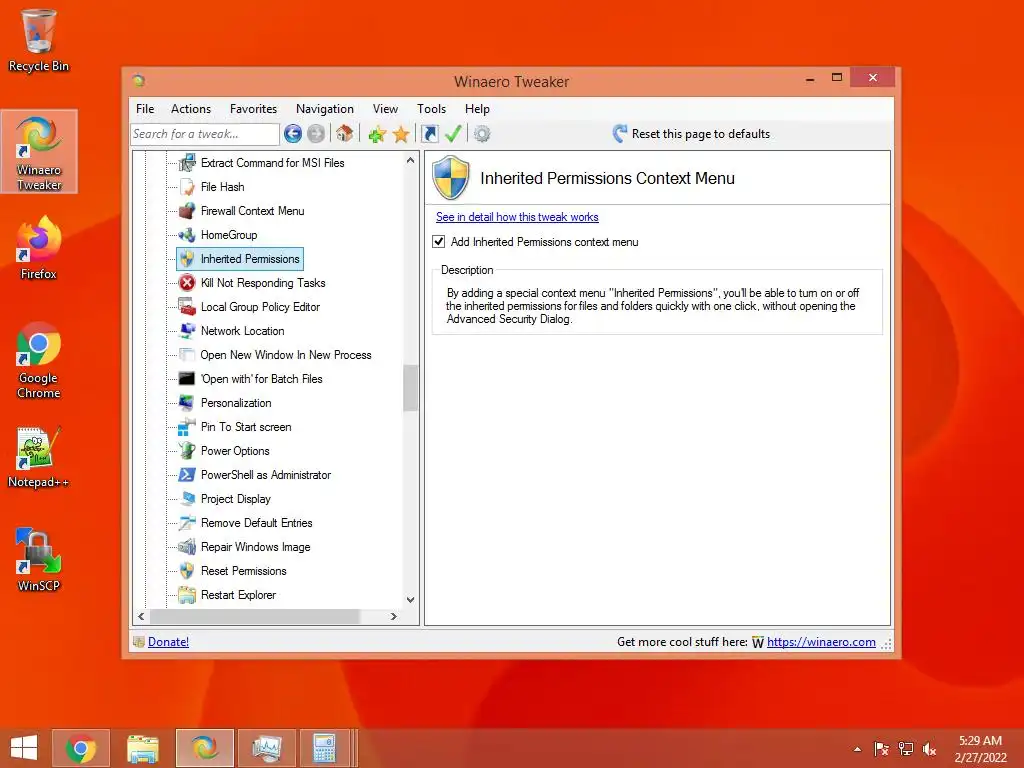Click the Local Group Policy Editor icon
1024x768 pixels.
click(x=187, y=307)
